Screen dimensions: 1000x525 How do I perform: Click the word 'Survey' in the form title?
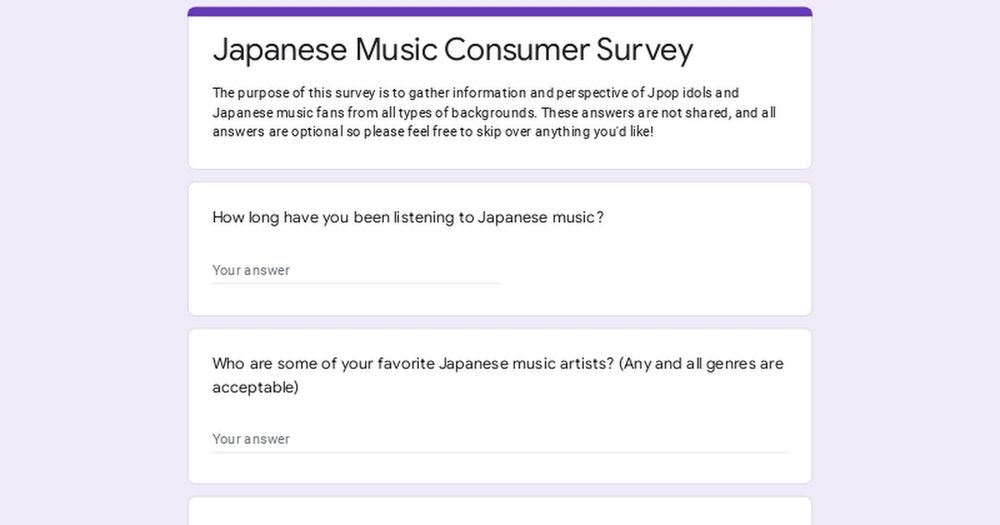click(645, 50)
